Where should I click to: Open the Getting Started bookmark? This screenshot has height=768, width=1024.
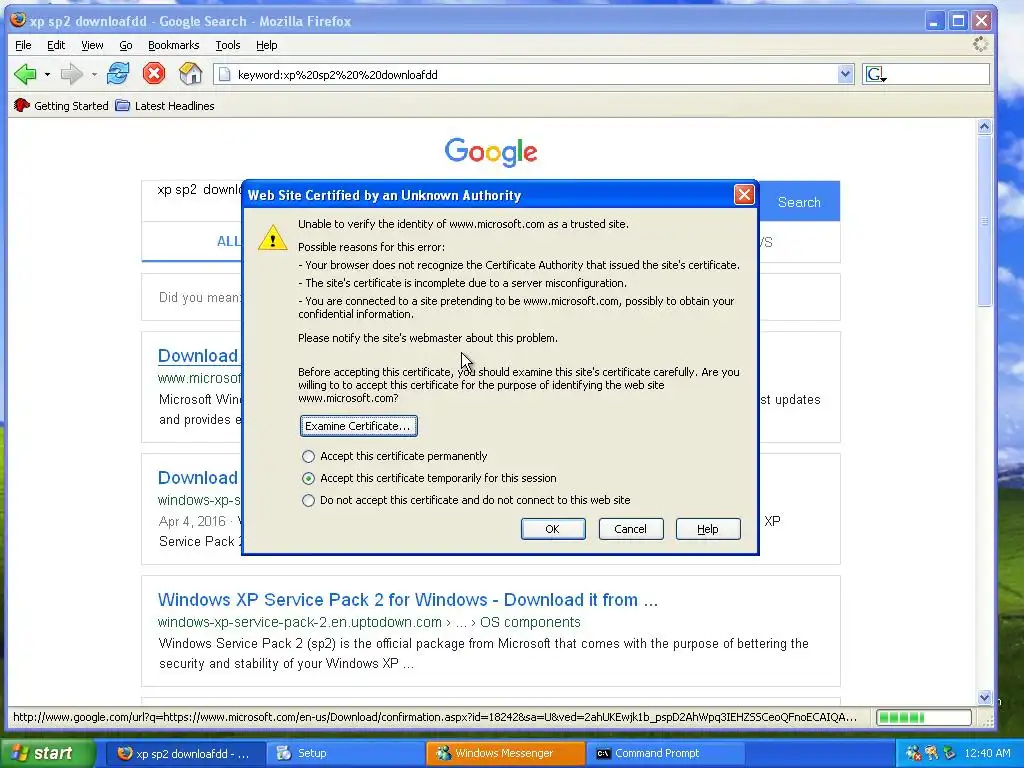61,106
